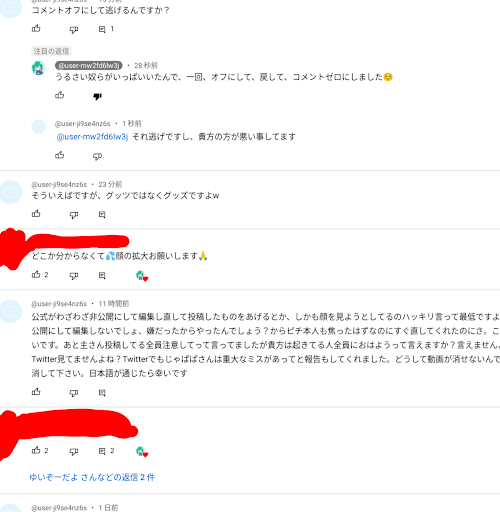Expand ゆいぞーだよ さんなどの返信 2 件
The height and width of the screenshot is (512, 500).
click(92, 477)
